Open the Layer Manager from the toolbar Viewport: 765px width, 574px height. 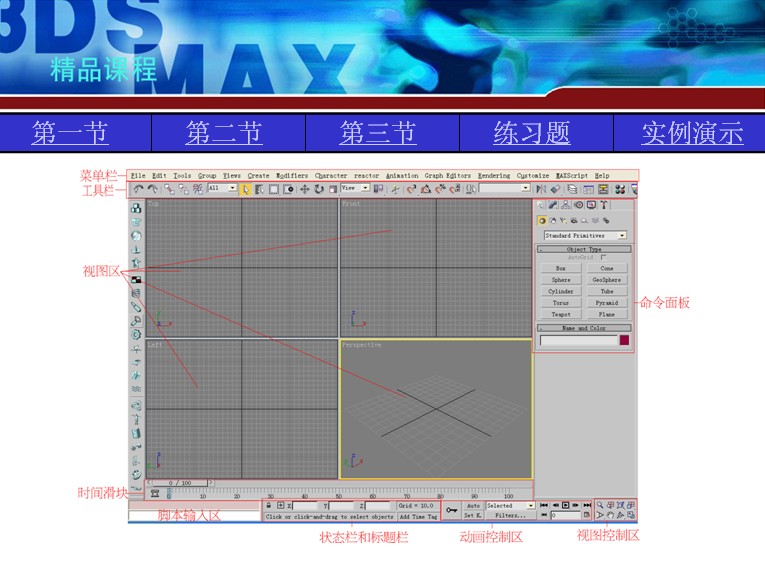pyautogui.click(x=572, y=189)
